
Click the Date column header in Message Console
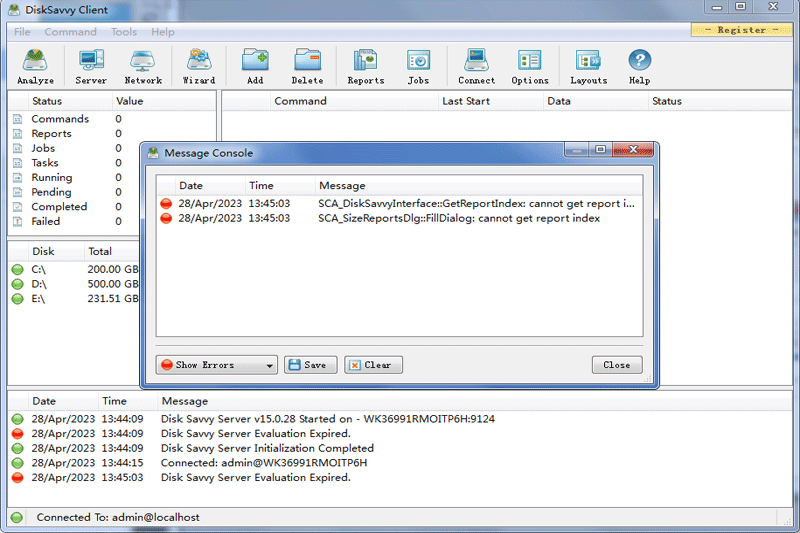210,186
